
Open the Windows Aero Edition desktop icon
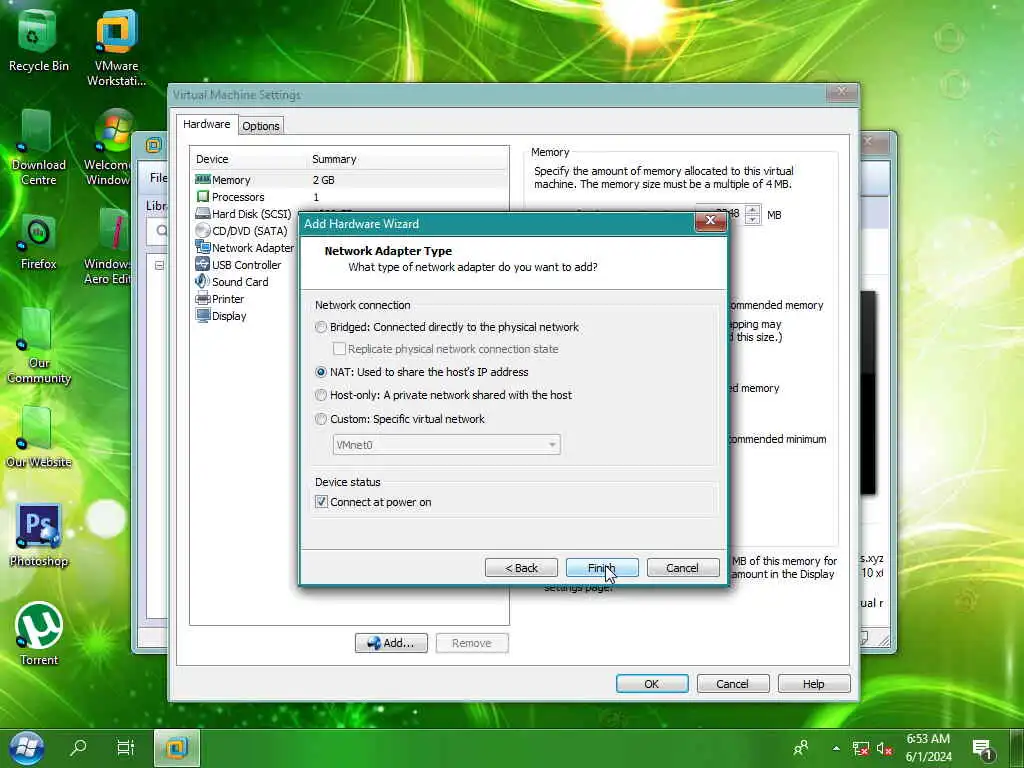click(x=108, y=247)
